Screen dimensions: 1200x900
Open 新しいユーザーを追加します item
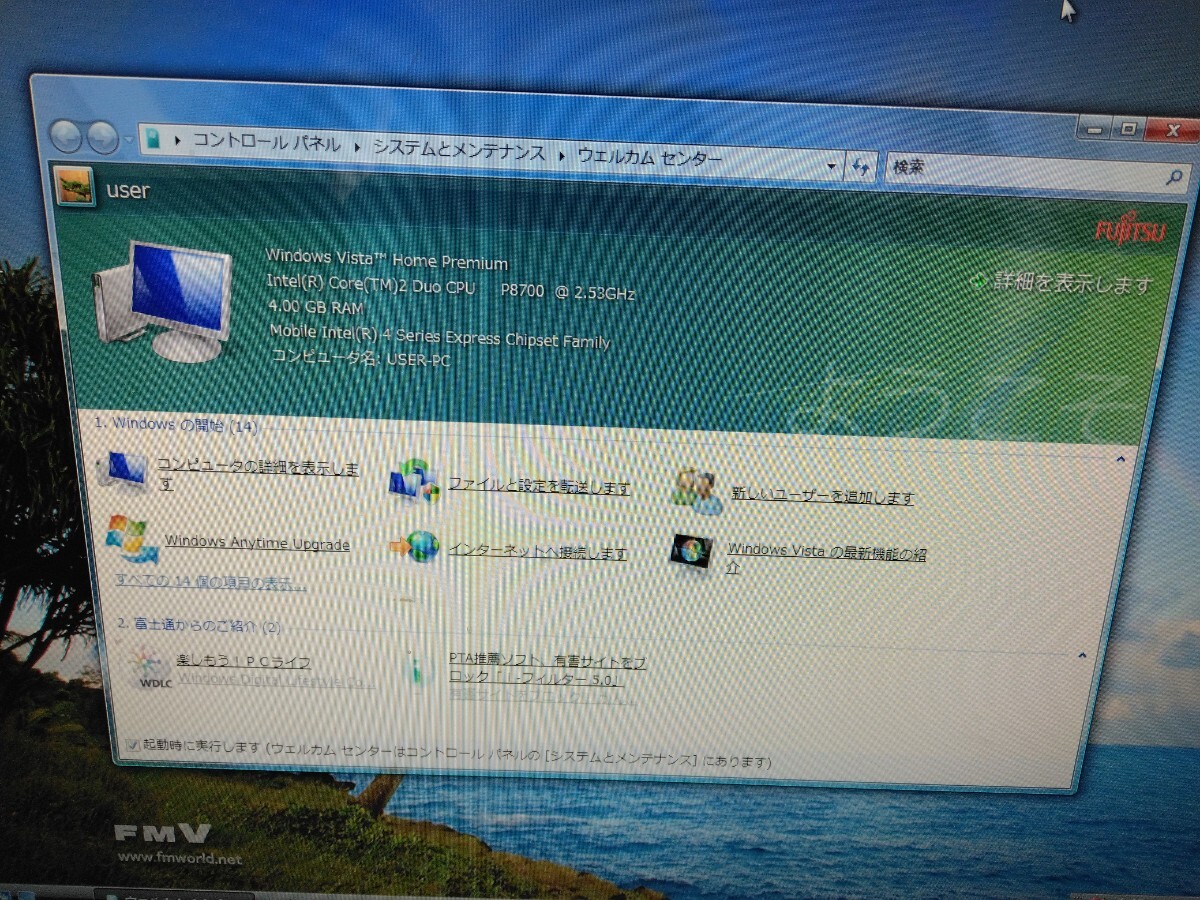(x=822, y=494)
